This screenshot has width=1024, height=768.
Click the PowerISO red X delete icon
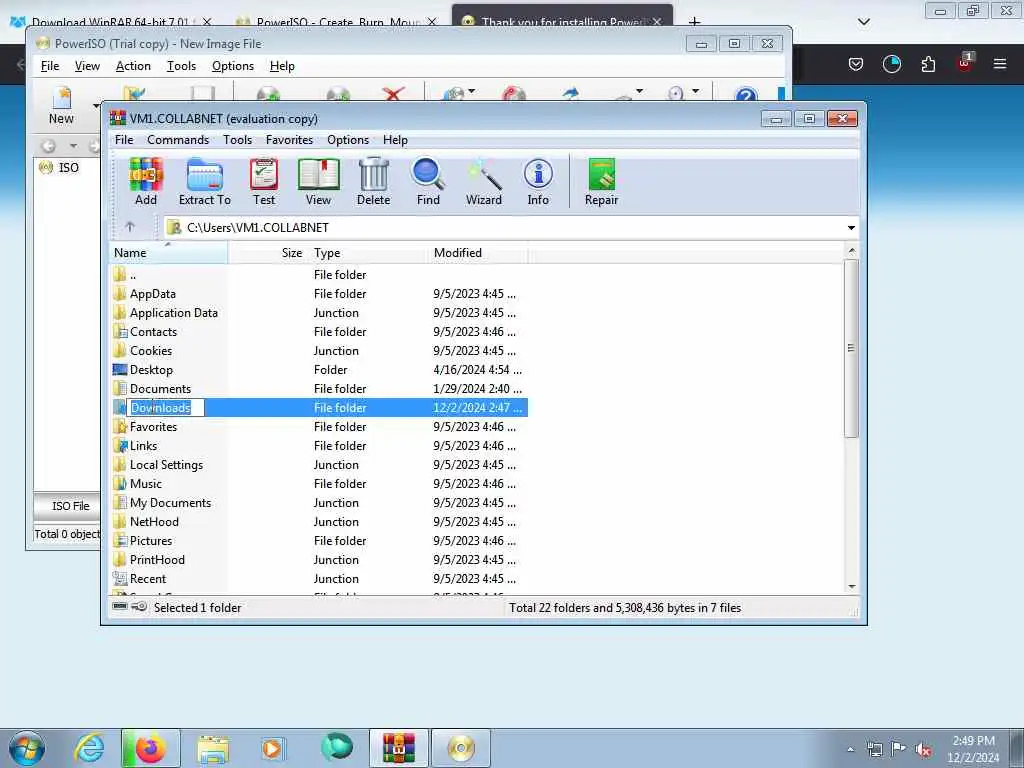(x=393, y=93)
